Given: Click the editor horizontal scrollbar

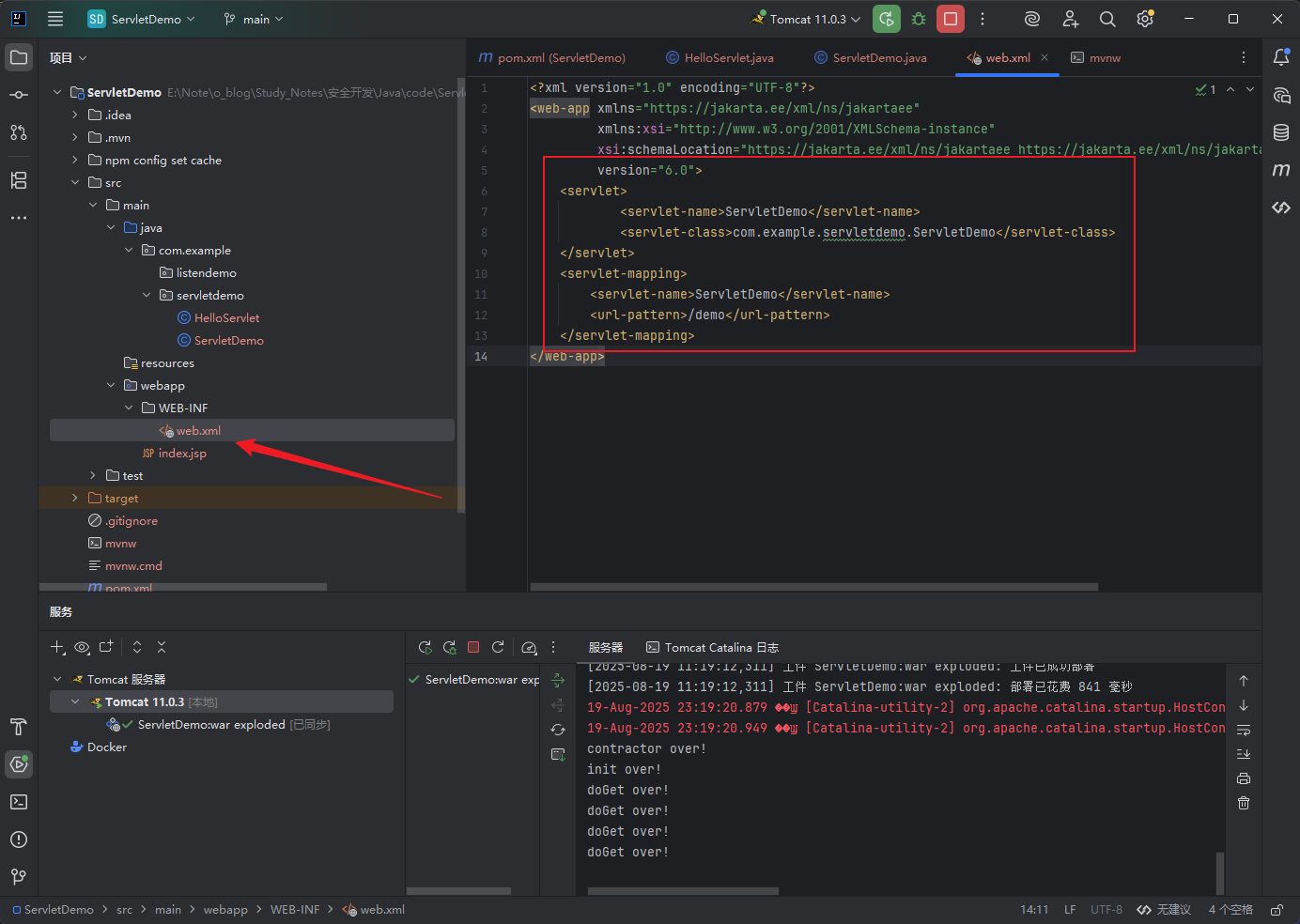Looking at the screenshot, I should click(x=813, y=587).
